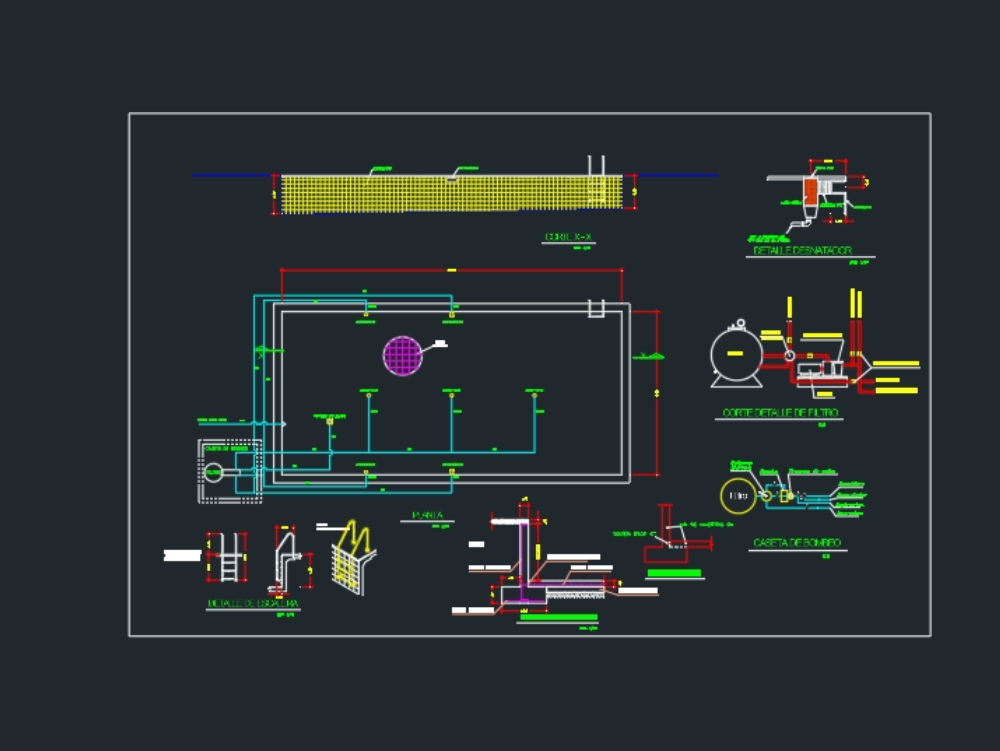This screenshot has width=1000, height=751.
Task: Click the DETALLE DE ESCALERA title
Action: click(x=253, y=604)
